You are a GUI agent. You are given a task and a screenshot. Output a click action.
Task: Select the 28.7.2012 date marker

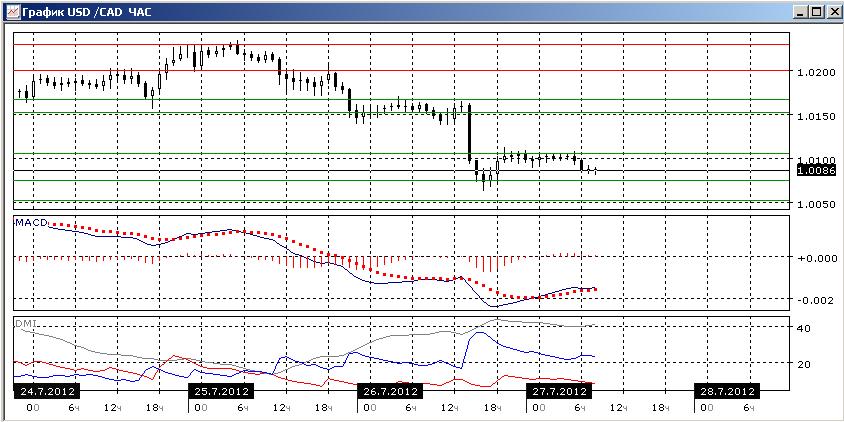727,390
